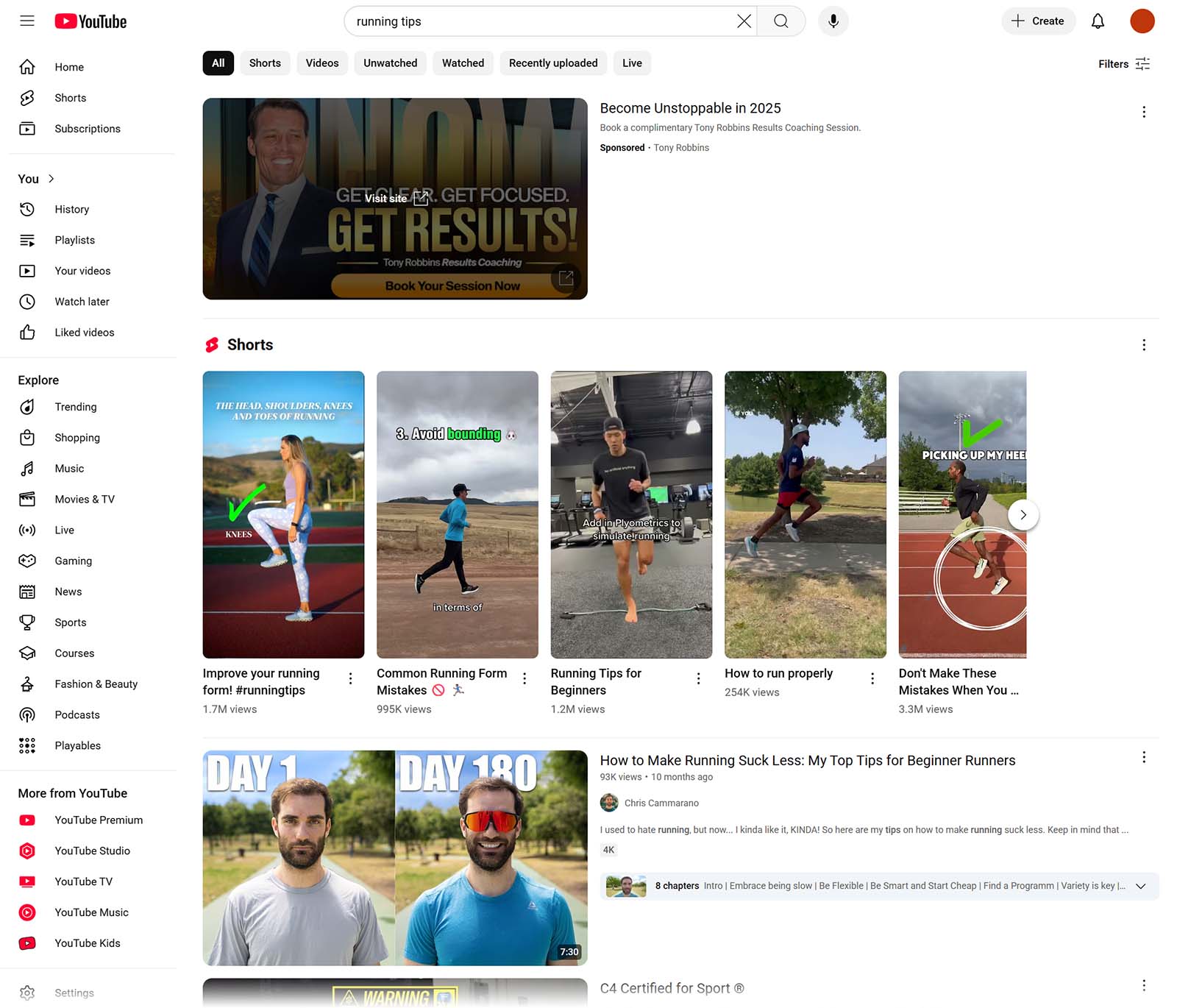Screen dimensions: 1177x1008
Task: Open options menu on Running Tips for Beginners short
Action: click(698, 678)
